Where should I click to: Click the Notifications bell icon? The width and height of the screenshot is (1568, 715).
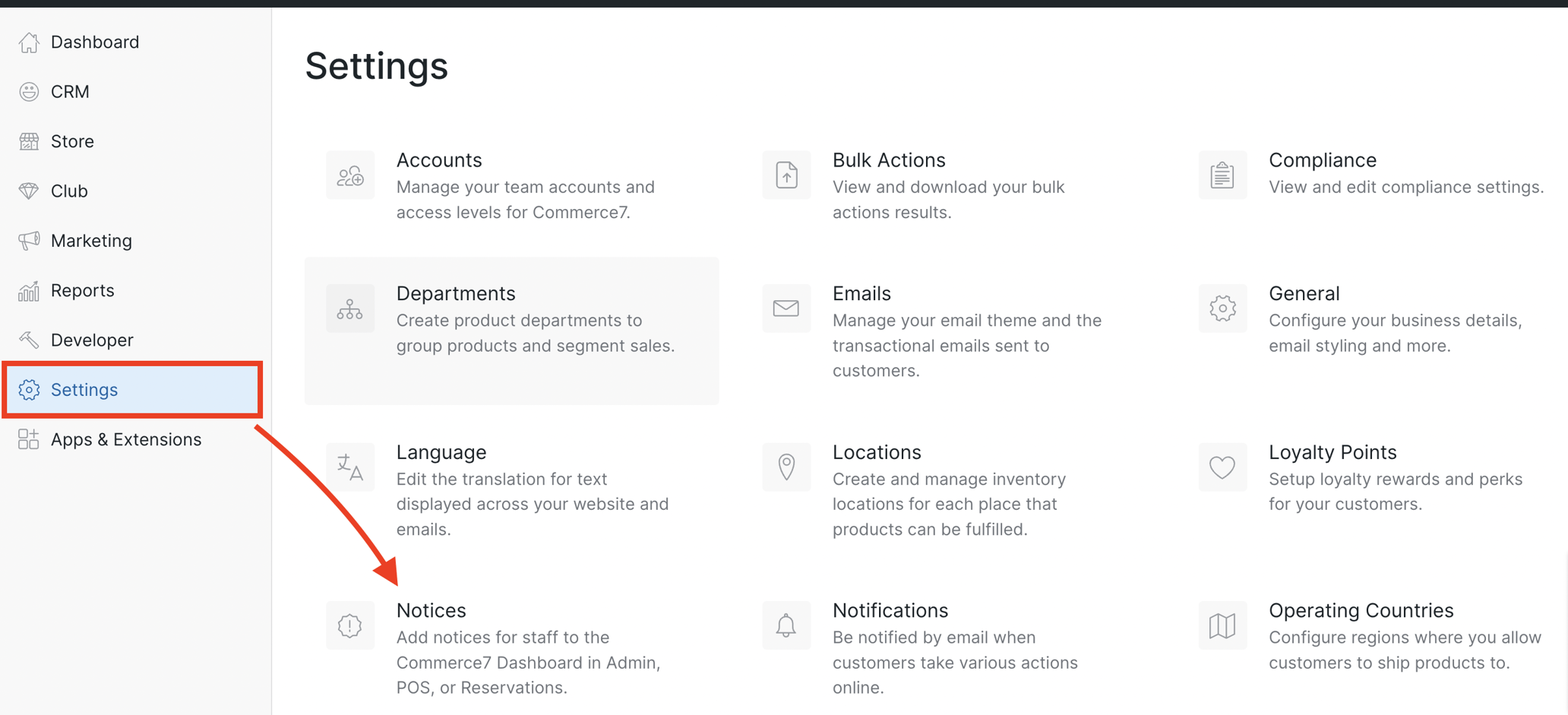tap(786, 625)
